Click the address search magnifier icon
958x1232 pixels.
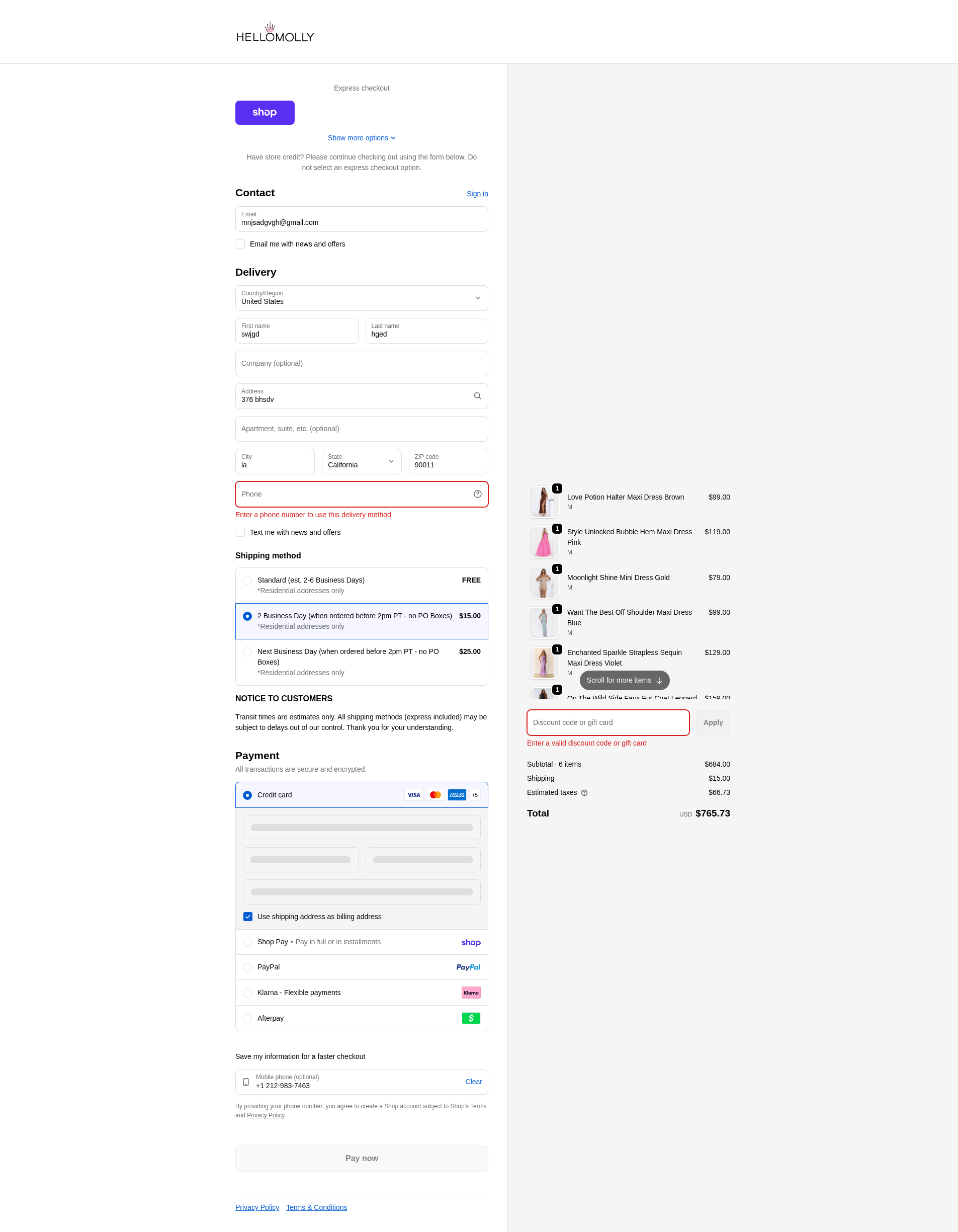point(477,396)
